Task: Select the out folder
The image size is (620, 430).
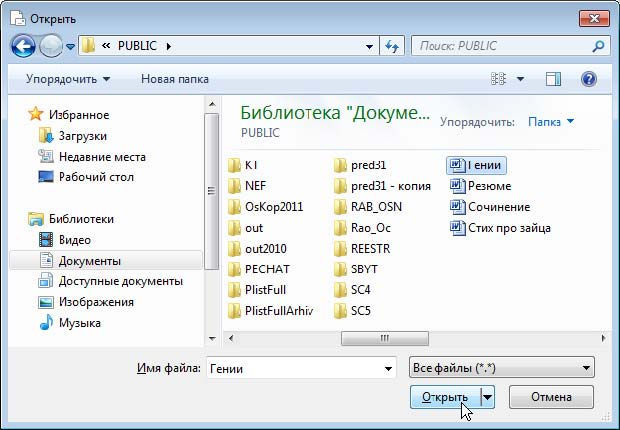Action: pyautogui.click(x=246, y=228)
